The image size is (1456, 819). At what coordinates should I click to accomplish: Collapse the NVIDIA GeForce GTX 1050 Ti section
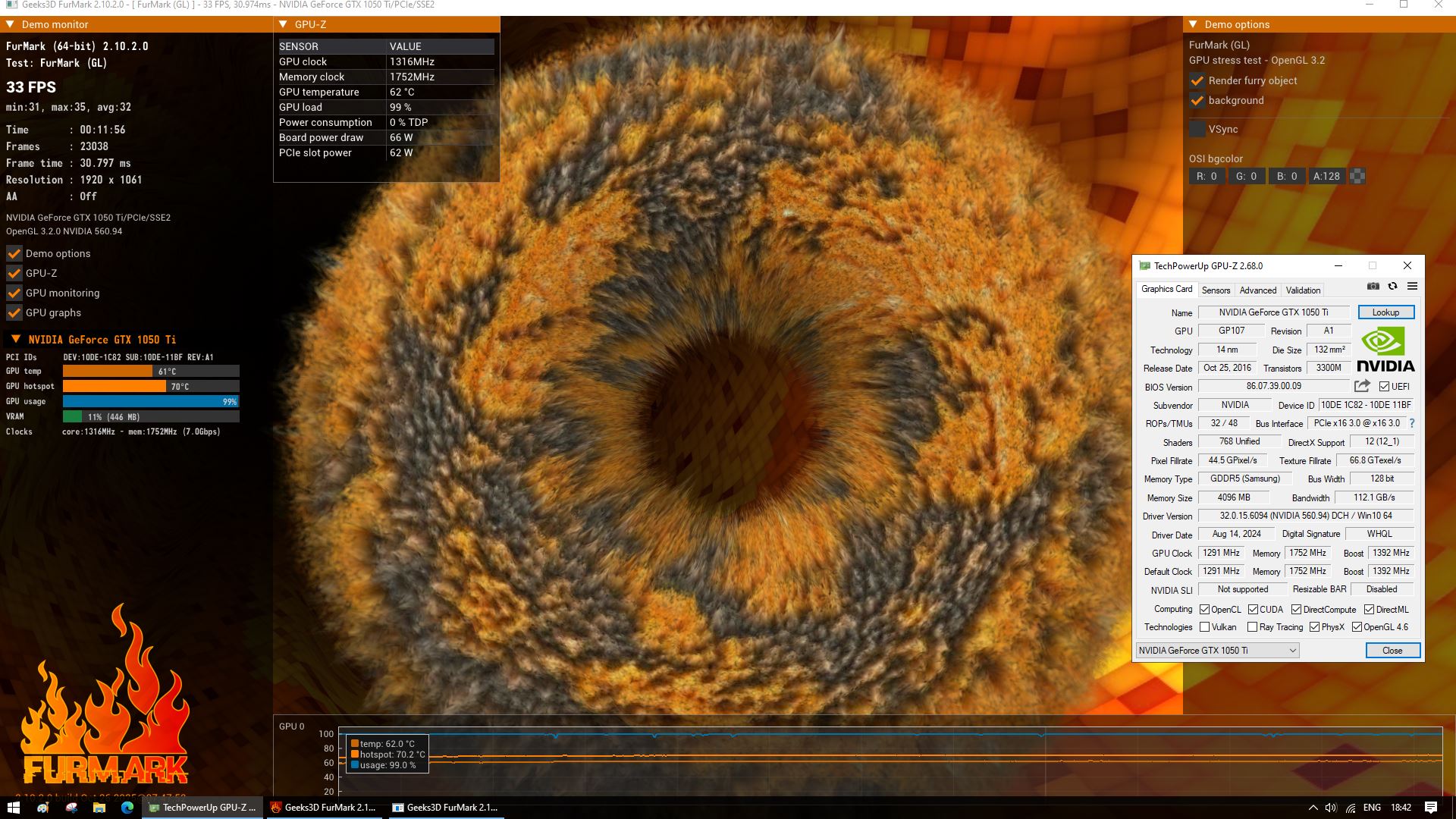(15, 340)
